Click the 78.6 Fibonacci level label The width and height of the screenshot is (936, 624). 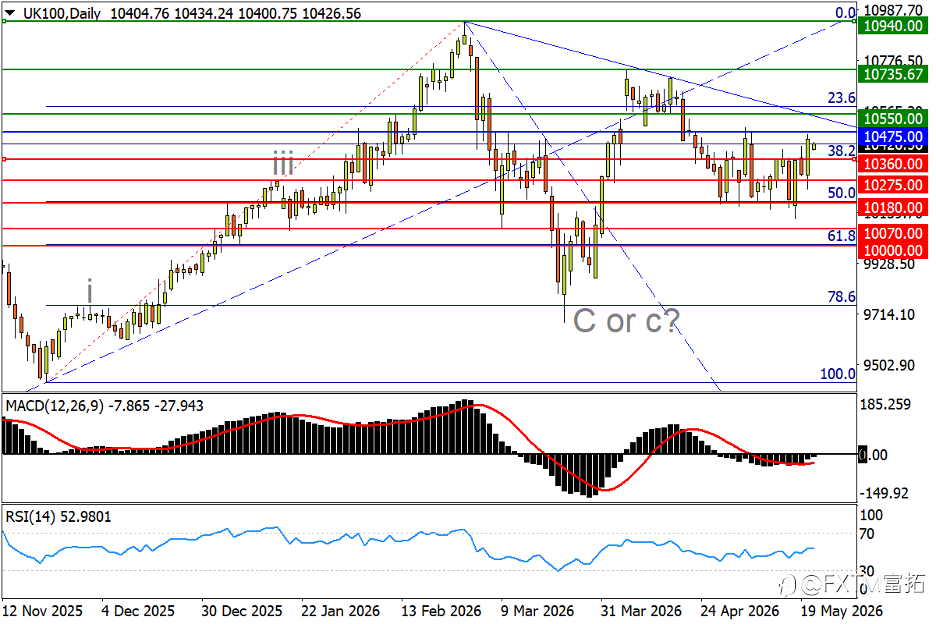pyautogui.click(x=841, y=297)
